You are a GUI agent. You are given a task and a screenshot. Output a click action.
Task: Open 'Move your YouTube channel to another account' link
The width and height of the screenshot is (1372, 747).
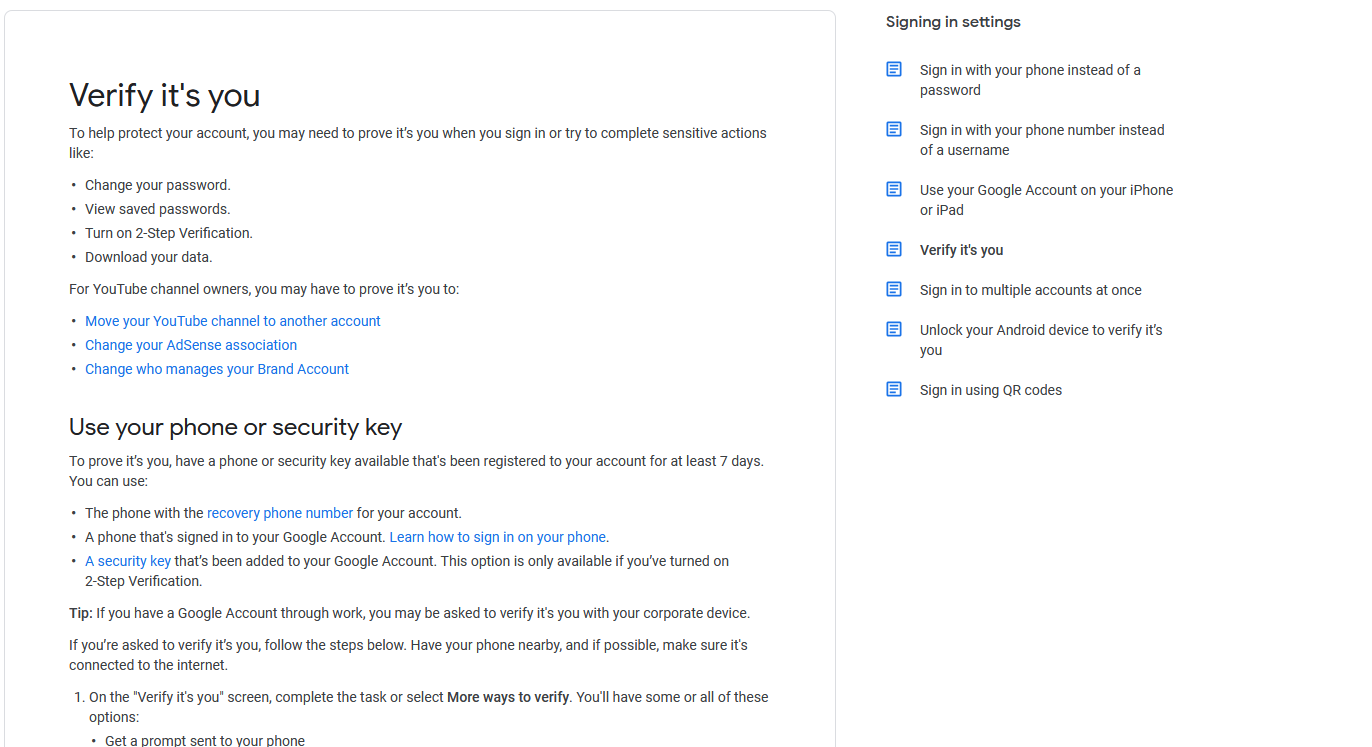click(x=233, y=321)
